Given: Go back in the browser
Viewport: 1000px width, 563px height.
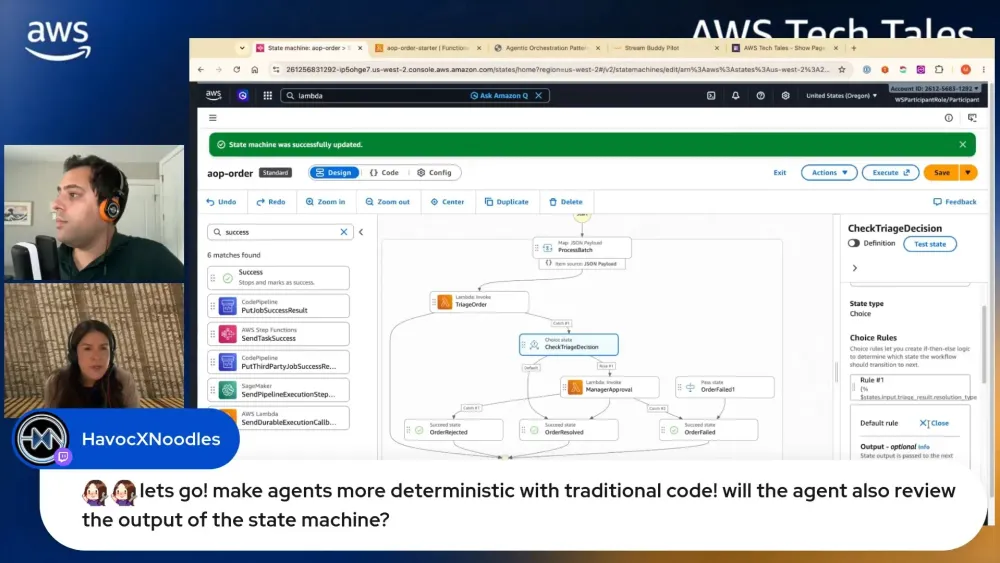Looking at the screenshot, I should pyautogui.click(x=201, y=69).
